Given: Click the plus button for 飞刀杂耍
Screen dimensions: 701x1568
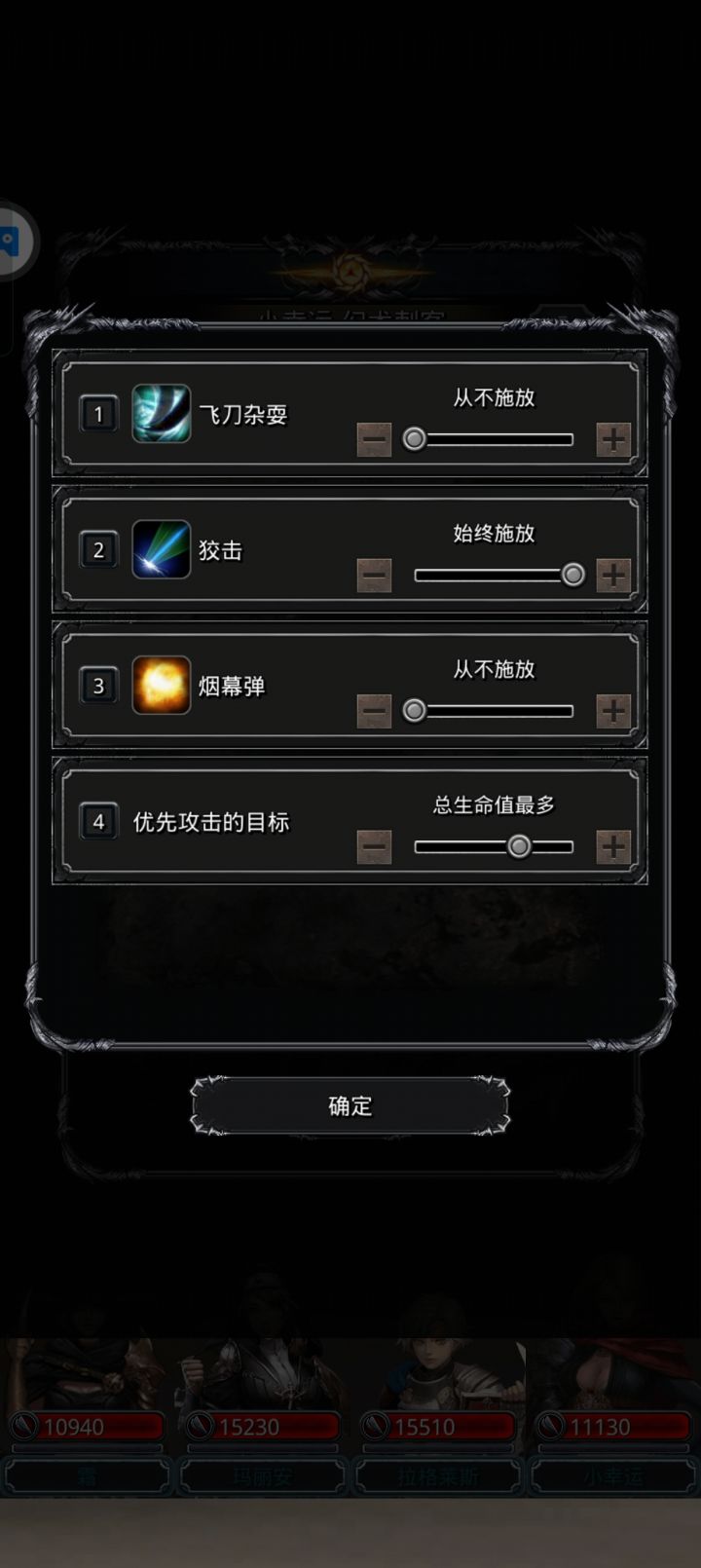Looking at the screenshot, I should click(613, 439).
